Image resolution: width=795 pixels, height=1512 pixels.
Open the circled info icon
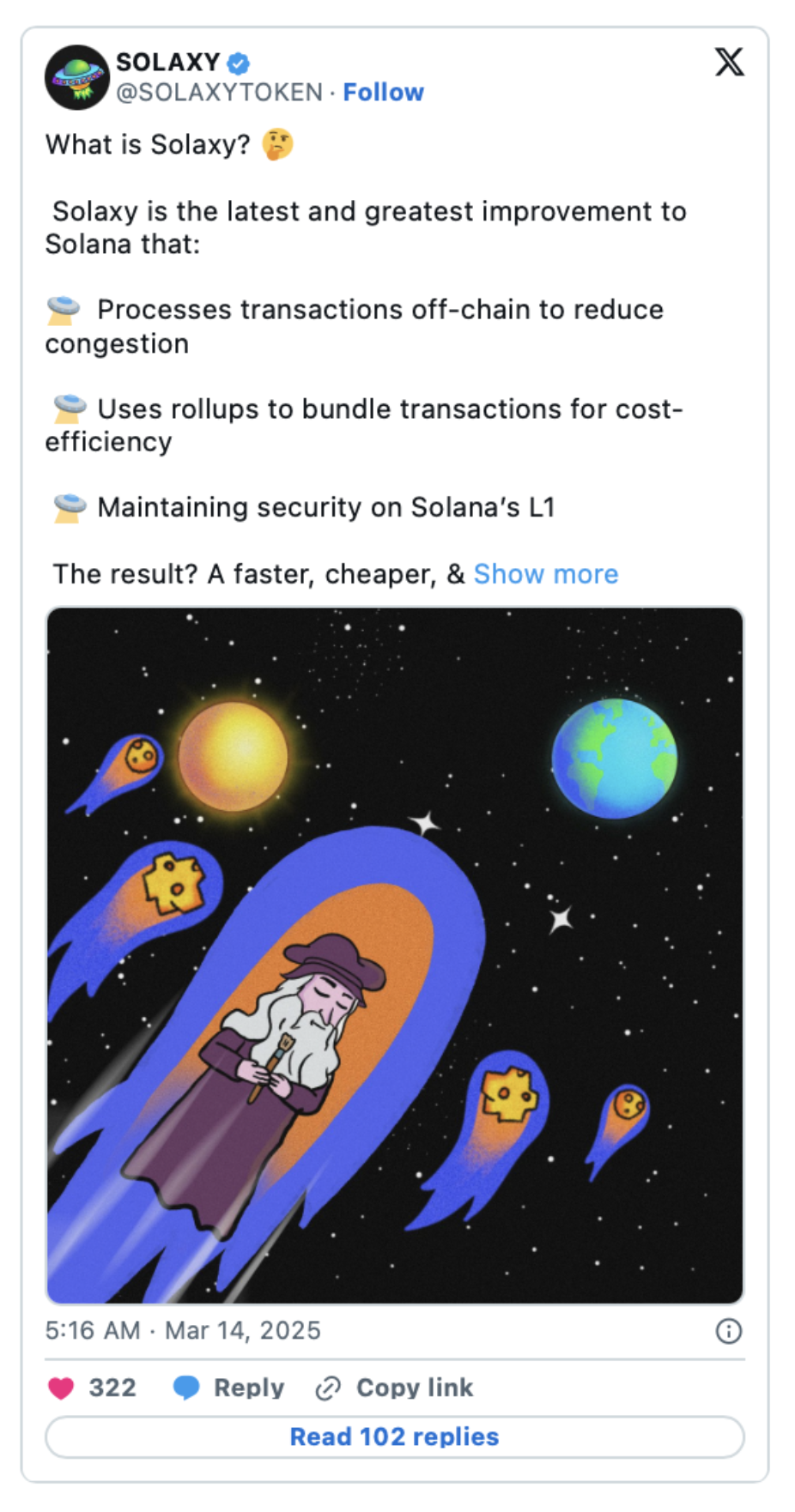[x=729, y=1331]
